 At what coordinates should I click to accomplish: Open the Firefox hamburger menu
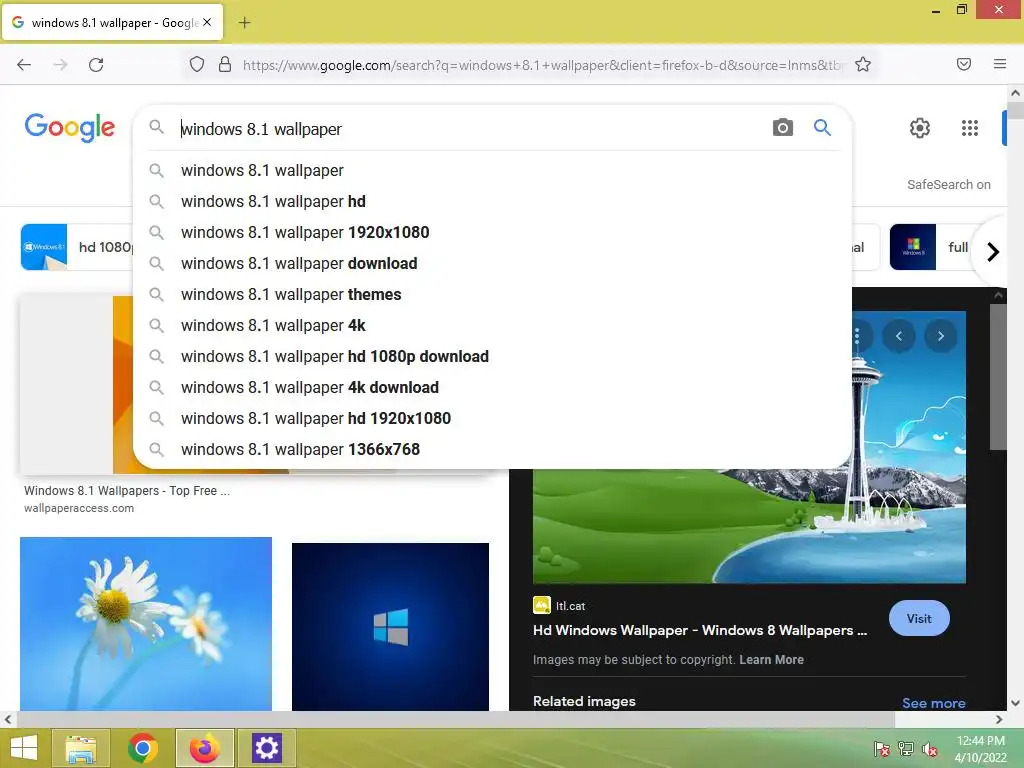(1000, 64)
